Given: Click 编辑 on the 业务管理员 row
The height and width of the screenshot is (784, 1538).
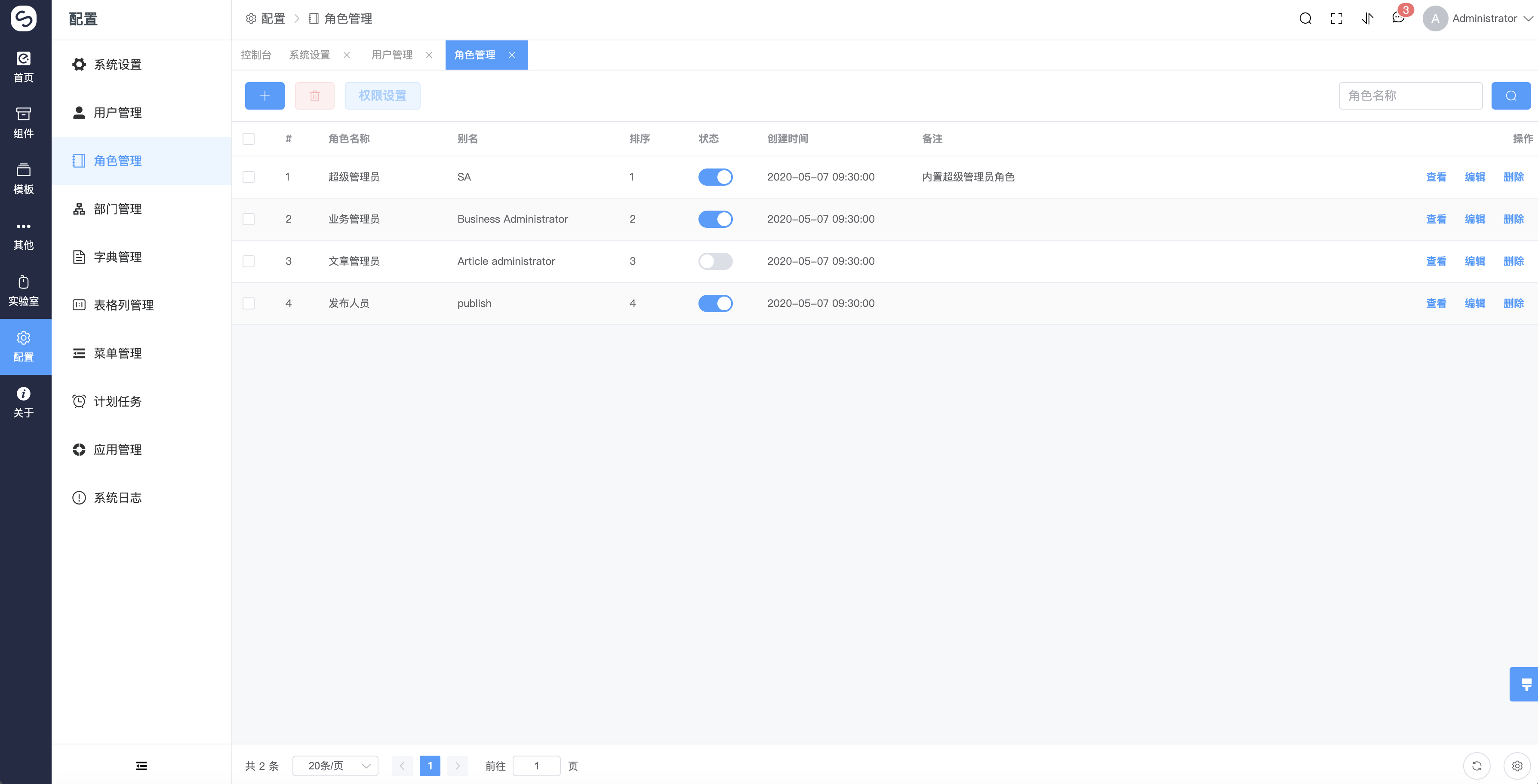Looking at the screenshot, I should point(1475,219).
